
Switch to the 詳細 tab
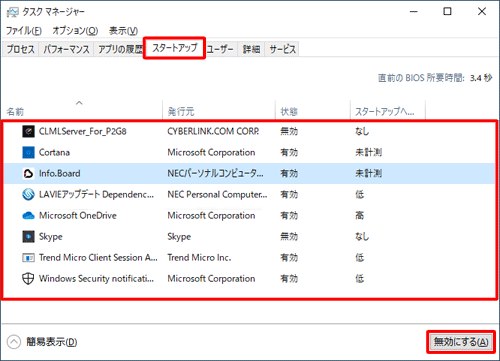(x=251, y=49)
